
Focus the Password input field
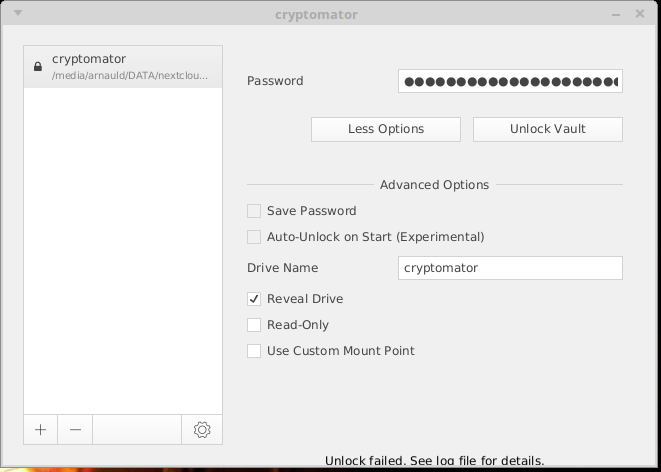[x=510, y=81]
